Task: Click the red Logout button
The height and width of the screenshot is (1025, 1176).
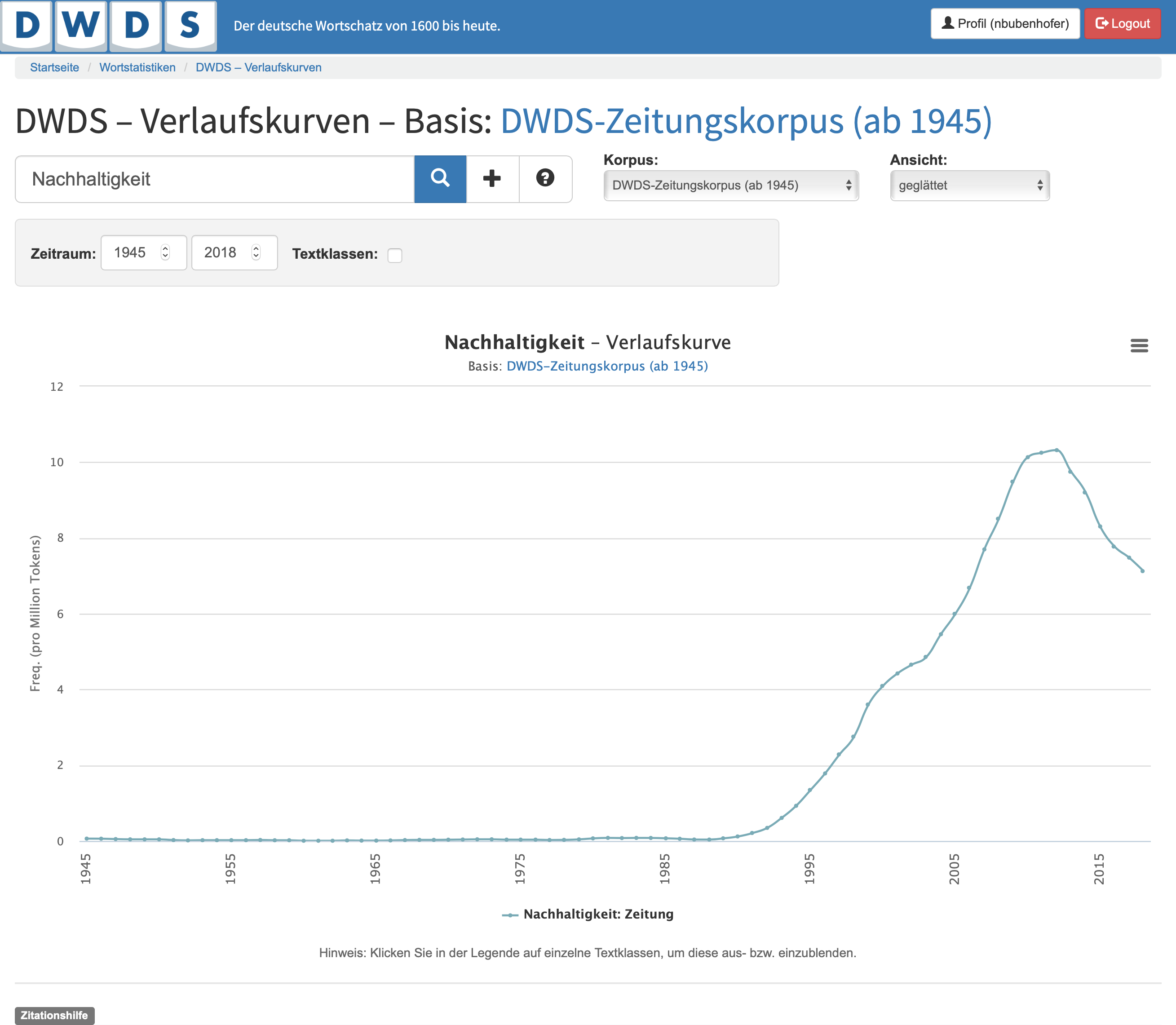Action: pos(1122,23)
